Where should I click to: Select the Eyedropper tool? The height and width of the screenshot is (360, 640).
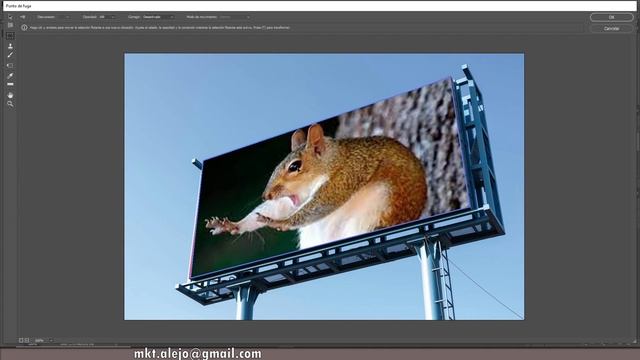coord(10,76)
